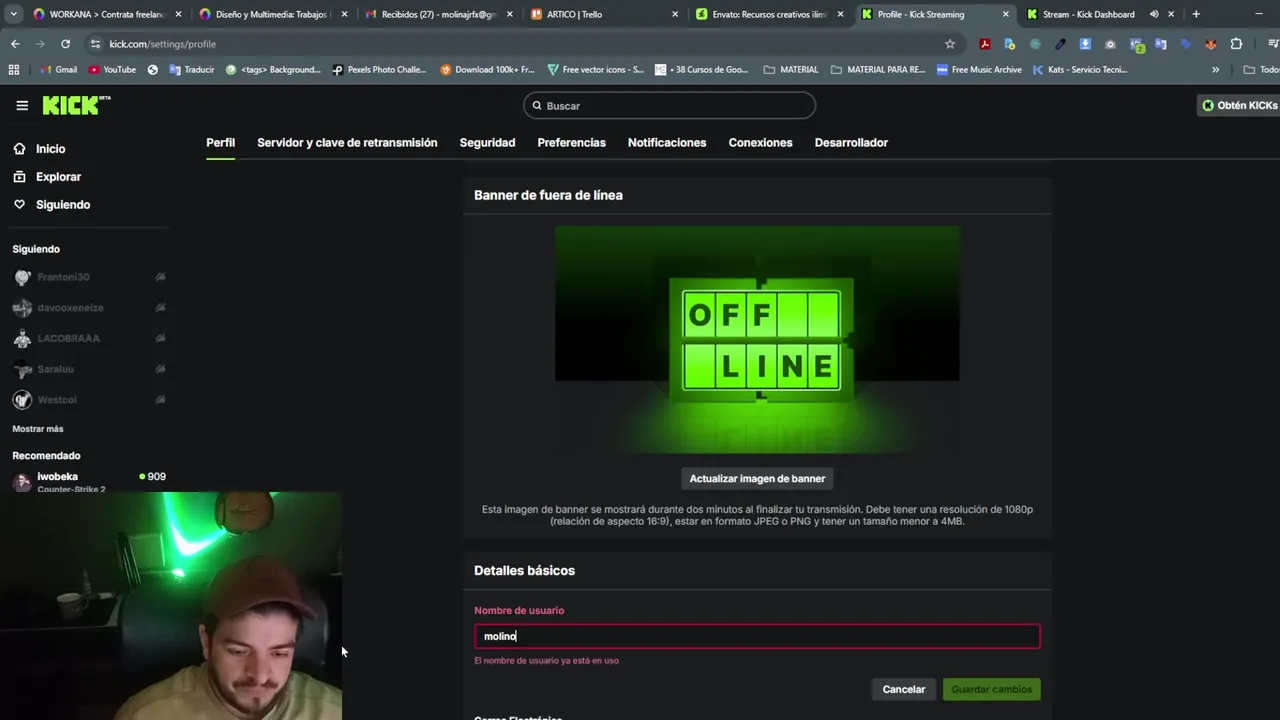This screenshot has height=720, width=1280.
Task: Open the MATERIAL bookmarks folder
Action: [790, 70]
